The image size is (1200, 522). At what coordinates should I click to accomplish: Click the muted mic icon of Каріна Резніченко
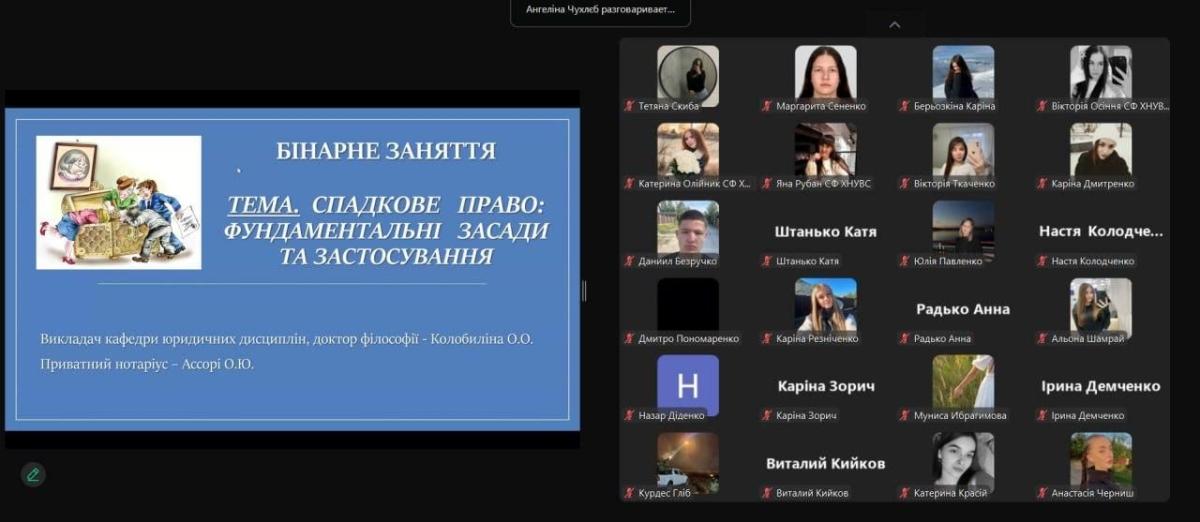coord(768,338)
